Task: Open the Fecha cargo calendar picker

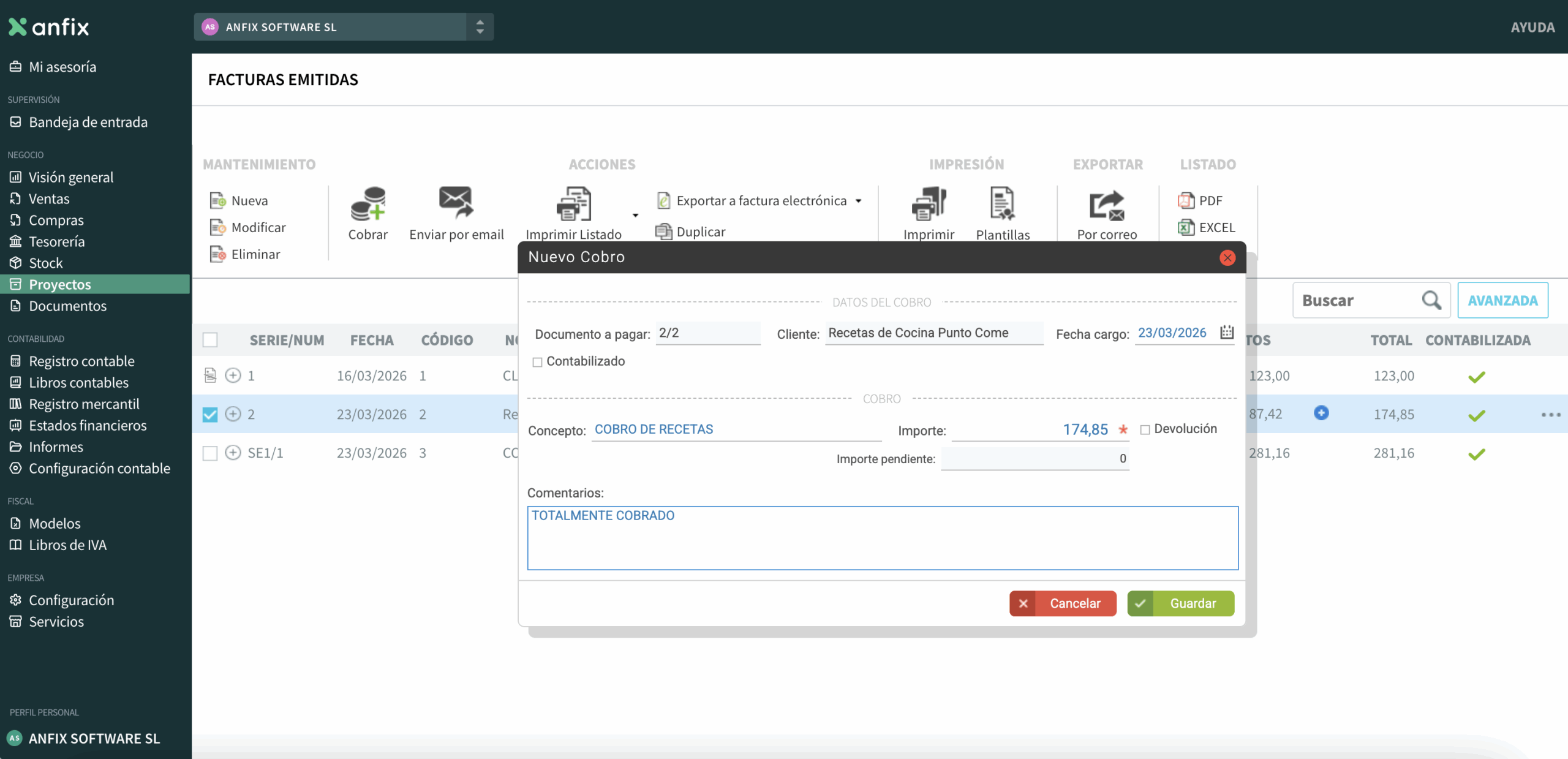Action: click(x=1226, y=333)
